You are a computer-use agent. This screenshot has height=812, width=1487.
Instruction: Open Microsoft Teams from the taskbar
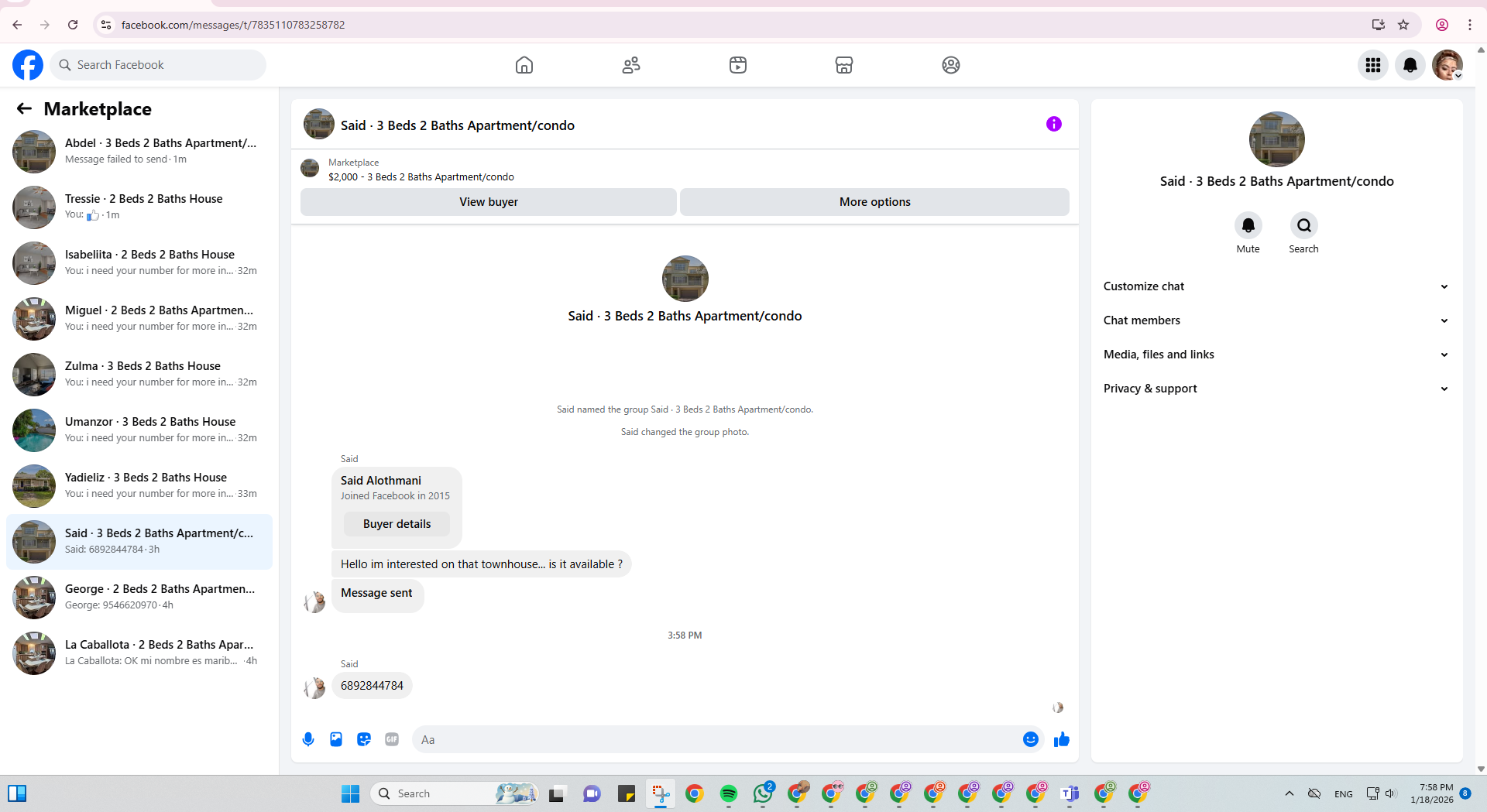(1070, 793)
